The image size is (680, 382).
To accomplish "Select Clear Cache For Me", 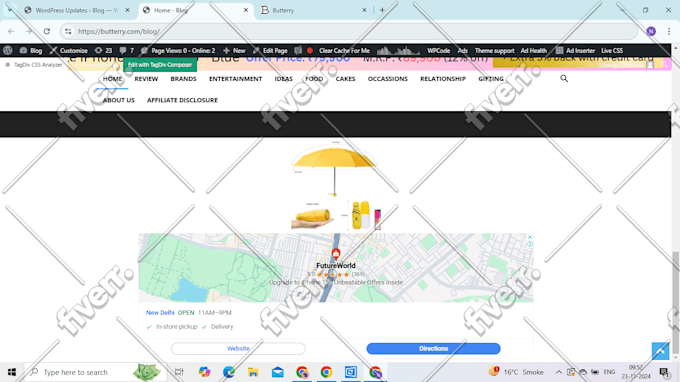I will (344, 50).
